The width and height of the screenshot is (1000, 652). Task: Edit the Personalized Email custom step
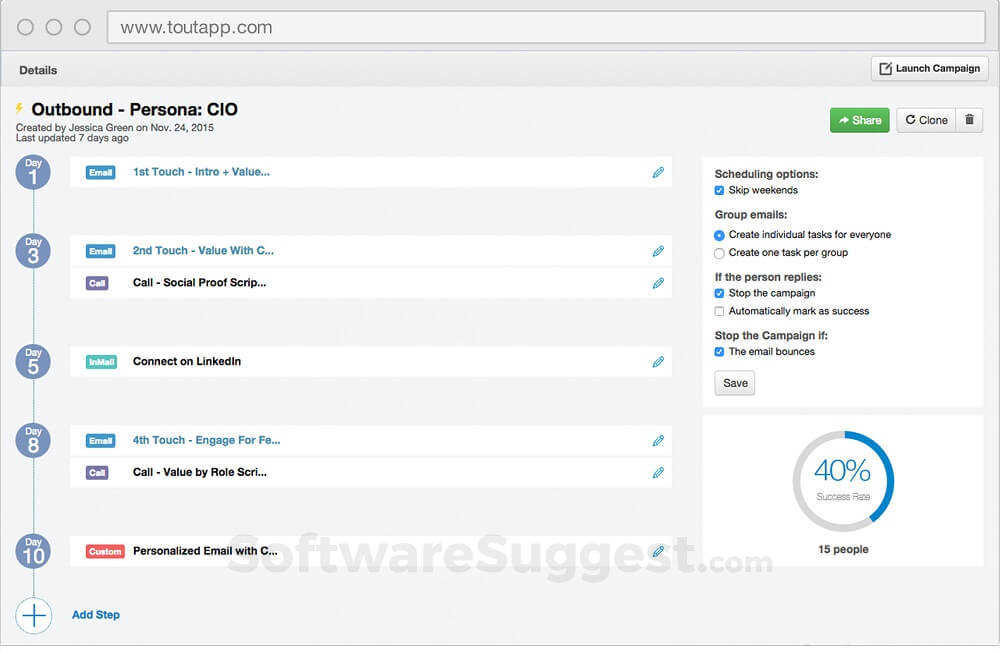pos(658,551)
